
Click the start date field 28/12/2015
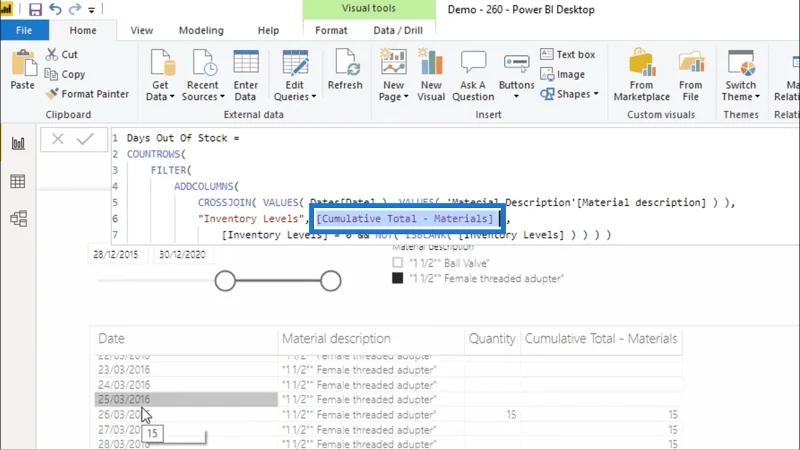point(116,255)
